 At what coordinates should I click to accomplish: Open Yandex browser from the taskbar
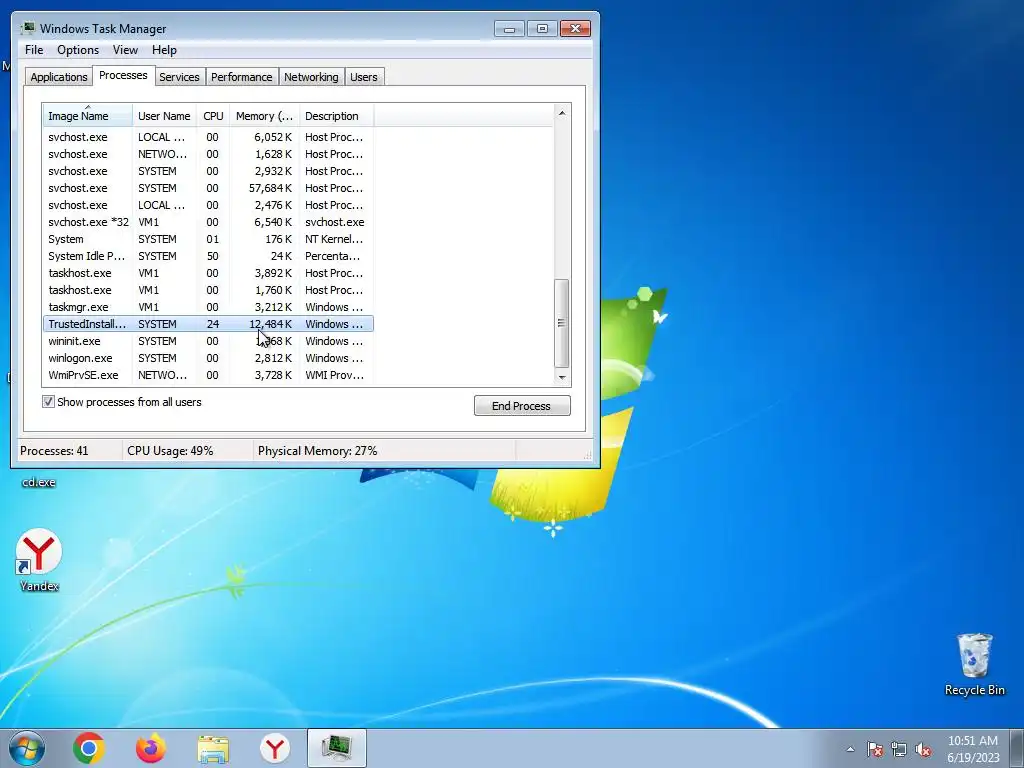point(275,748)
